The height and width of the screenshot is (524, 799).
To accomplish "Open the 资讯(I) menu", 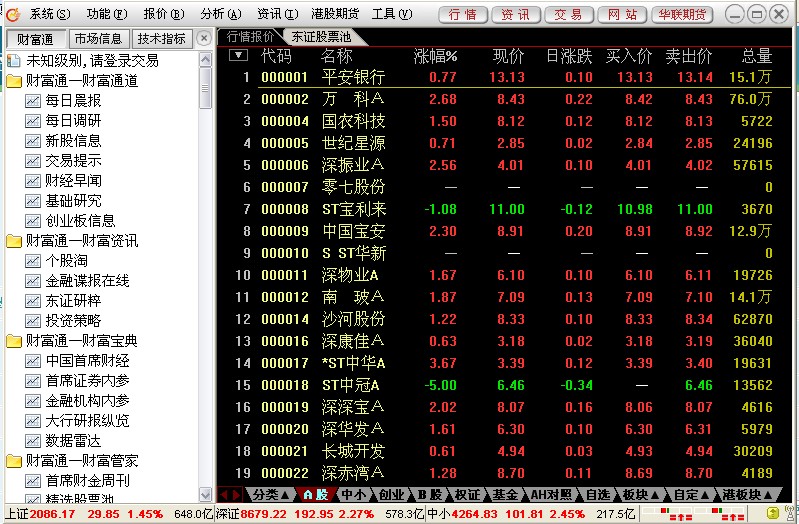I will click(x=278, y=14).
